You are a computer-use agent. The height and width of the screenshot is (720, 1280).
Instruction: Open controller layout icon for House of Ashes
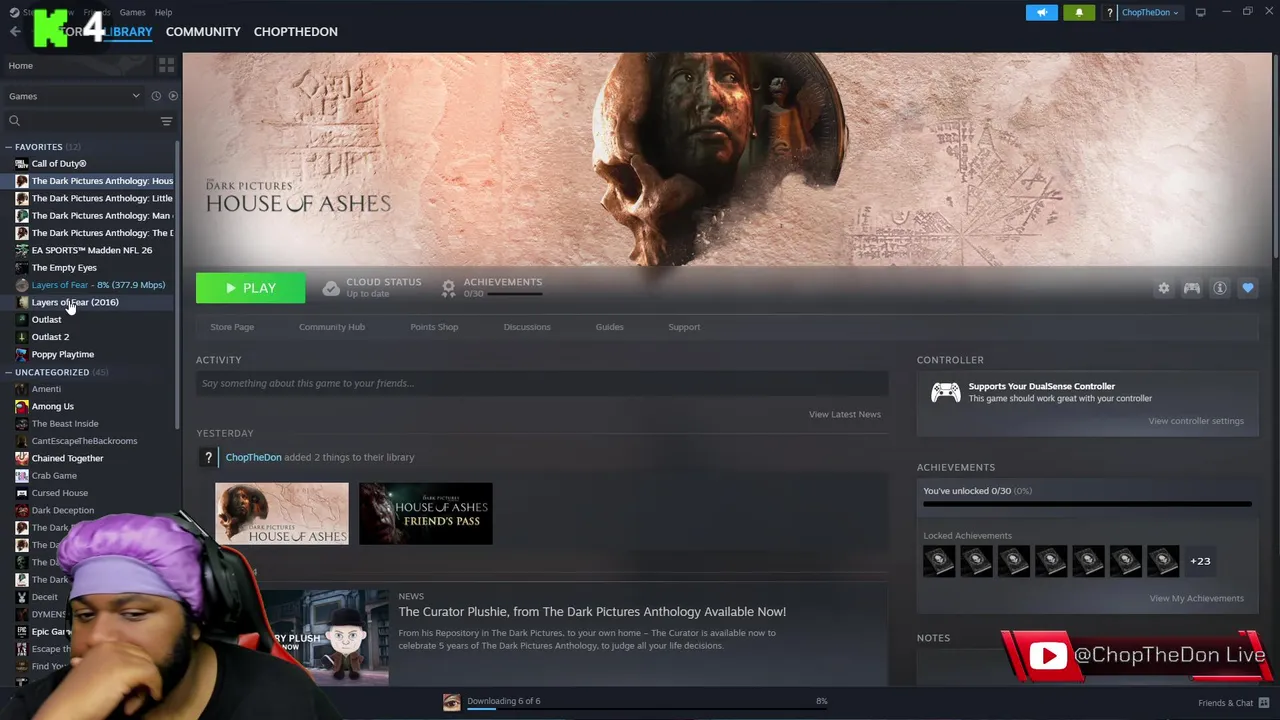tap(1192, 288)
